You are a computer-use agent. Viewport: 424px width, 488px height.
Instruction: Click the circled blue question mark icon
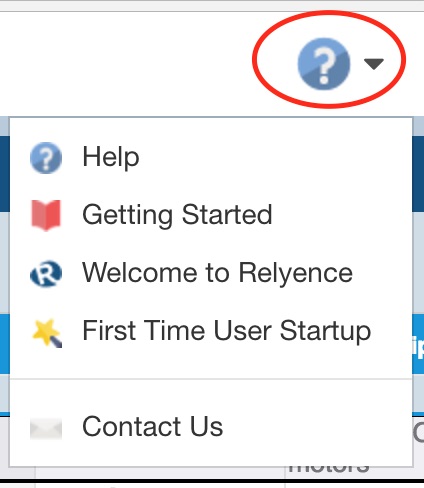[324, 64]
